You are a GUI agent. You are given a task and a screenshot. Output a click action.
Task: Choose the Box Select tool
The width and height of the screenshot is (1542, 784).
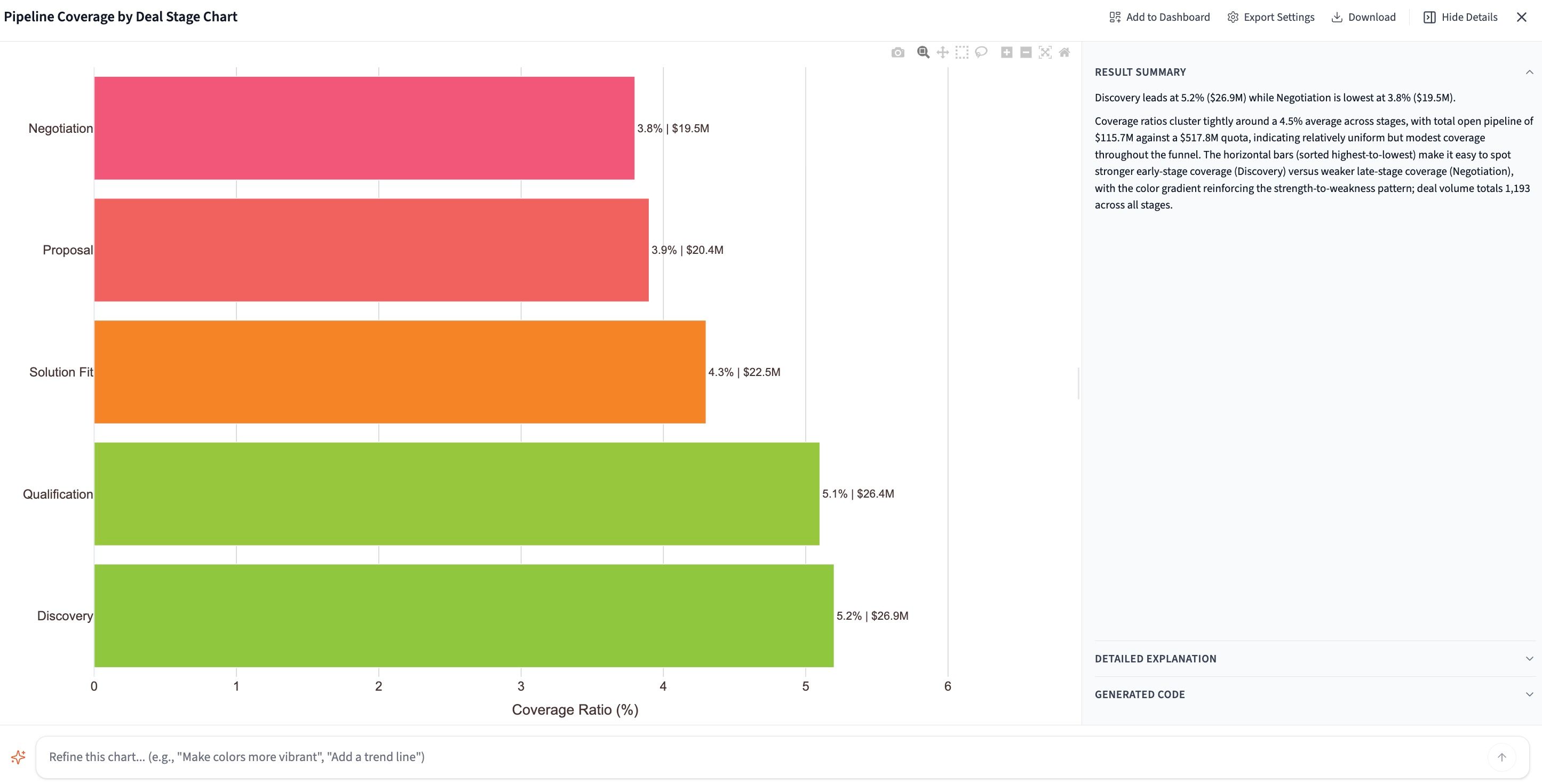[961, 53]
